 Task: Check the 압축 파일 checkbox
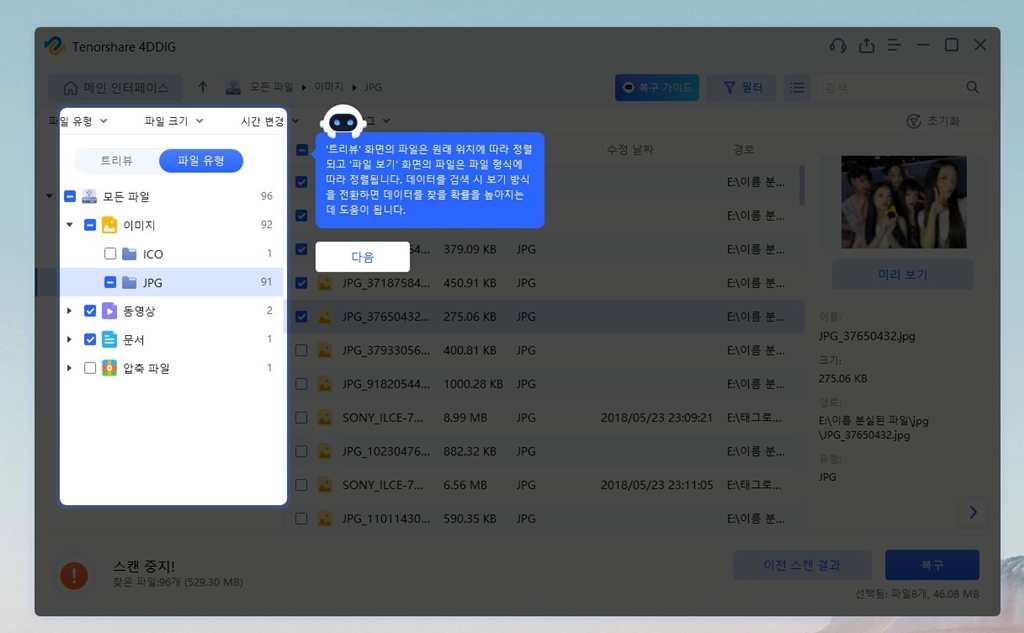click(90, 368)
